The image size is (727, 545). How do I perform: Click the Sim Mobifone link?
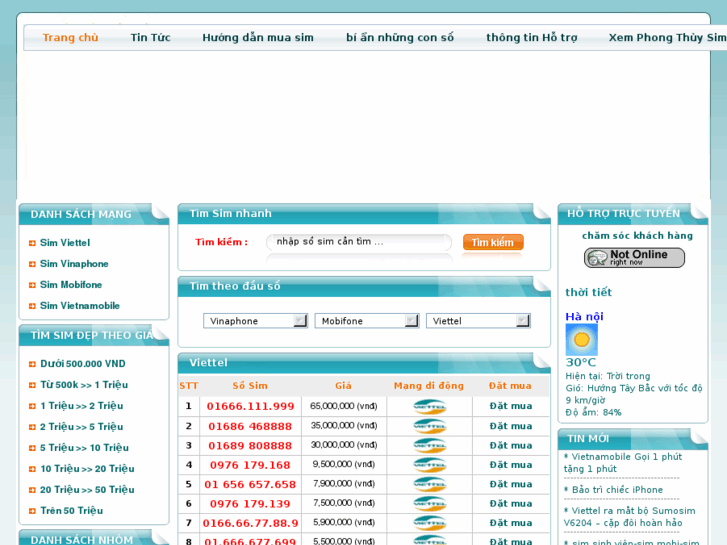tap(71, 284)
